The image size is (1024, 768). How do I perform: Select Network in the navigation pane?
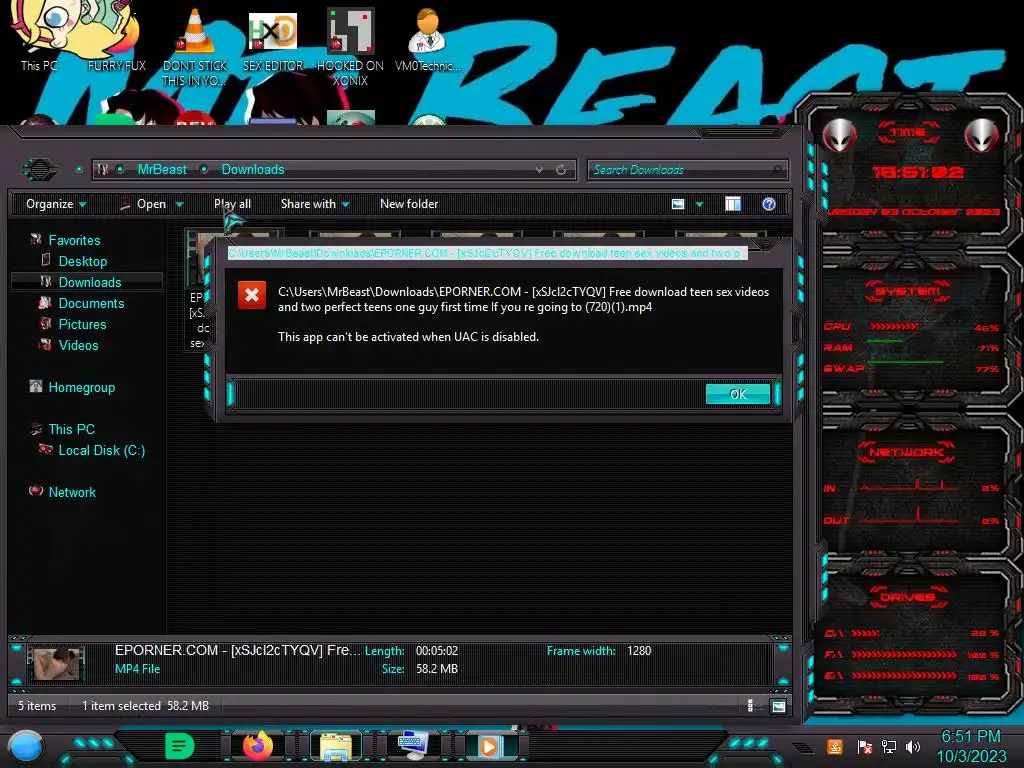pos(72,492)
